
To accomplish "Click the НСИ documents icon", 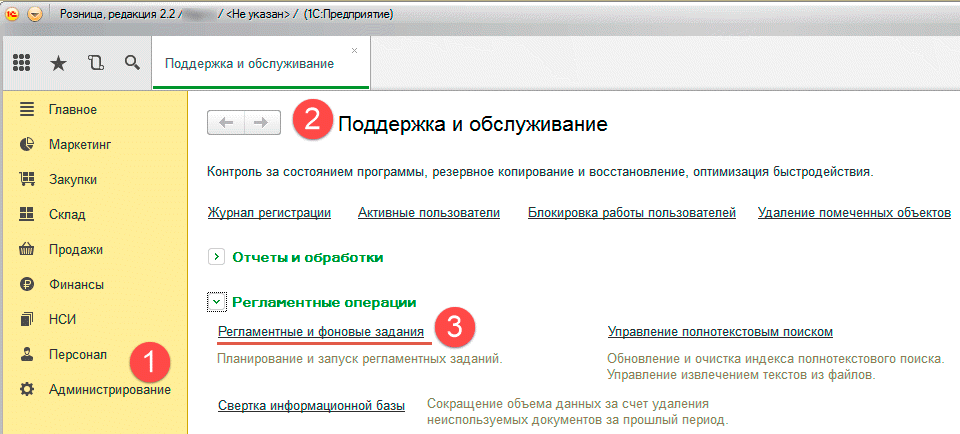I will tap(27, 319).
